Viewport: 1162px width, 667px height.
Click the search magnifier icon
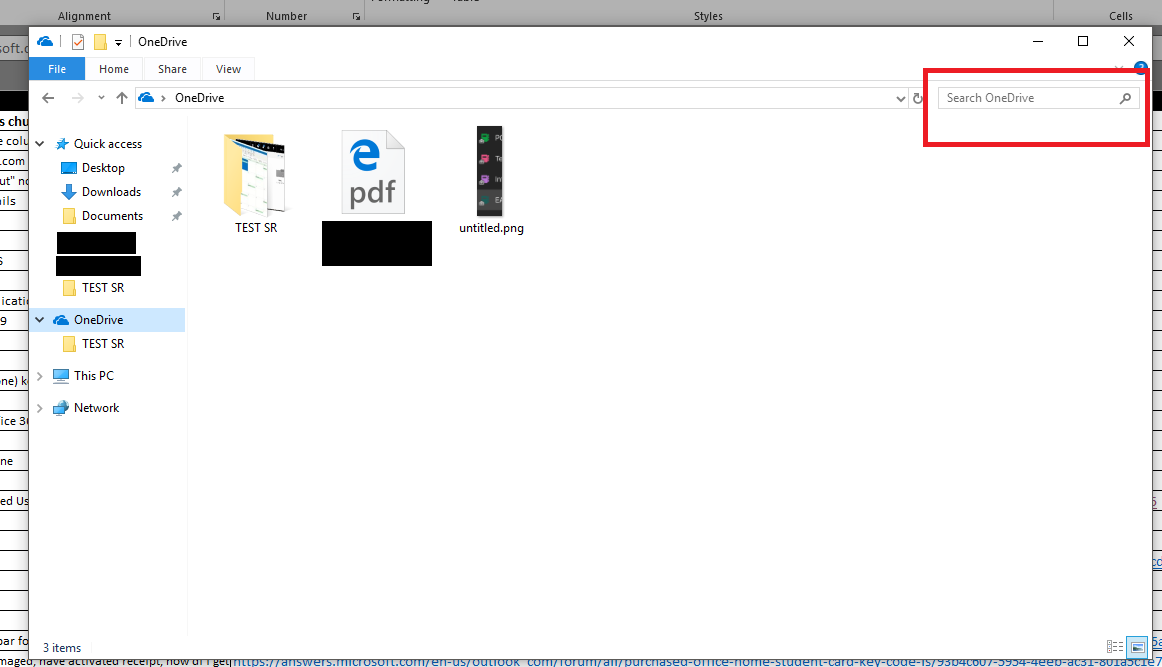(x=1125, y=98)
